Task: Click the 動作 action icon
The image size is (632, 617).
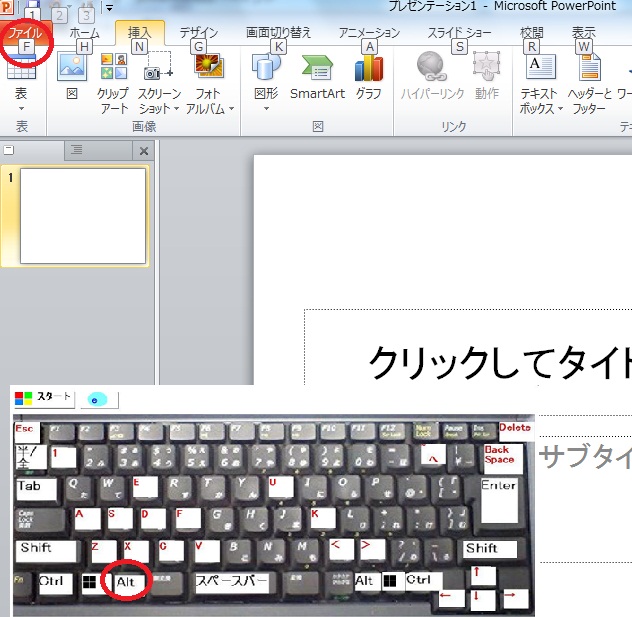Action: 486,66
